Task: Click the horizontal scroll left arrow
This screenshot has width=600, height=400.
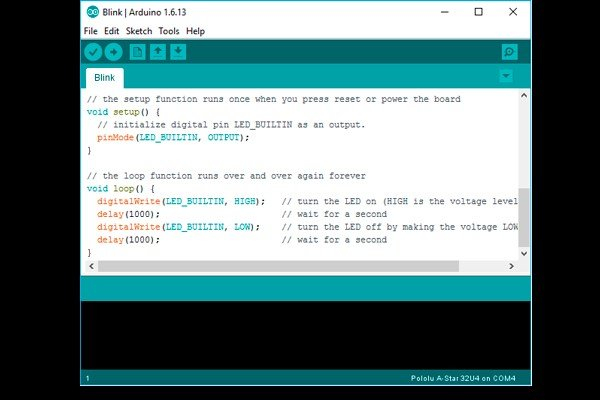Action: pos(91,266)
